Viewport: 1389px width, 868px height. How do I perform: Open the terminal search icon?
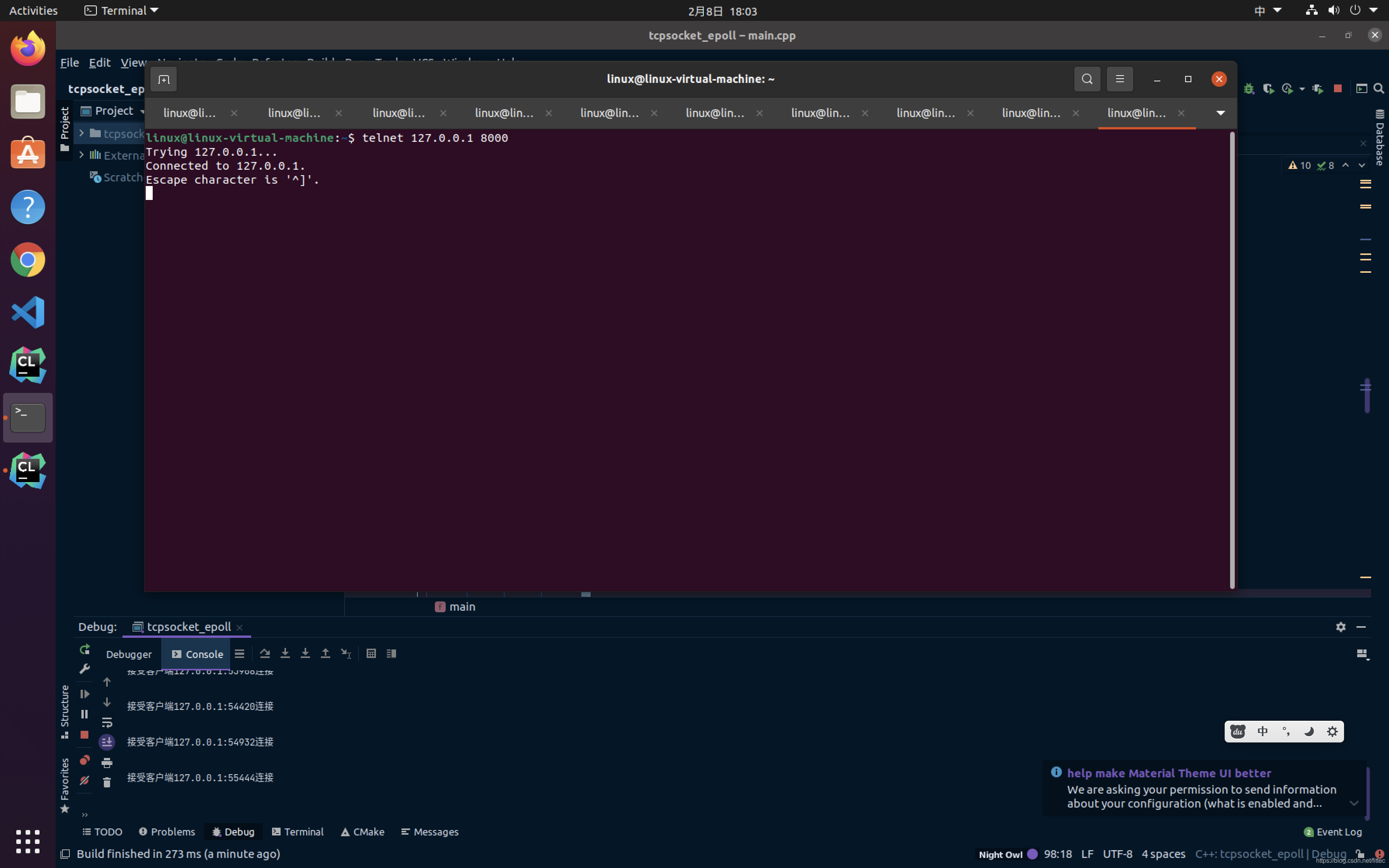click(1087, 79)
